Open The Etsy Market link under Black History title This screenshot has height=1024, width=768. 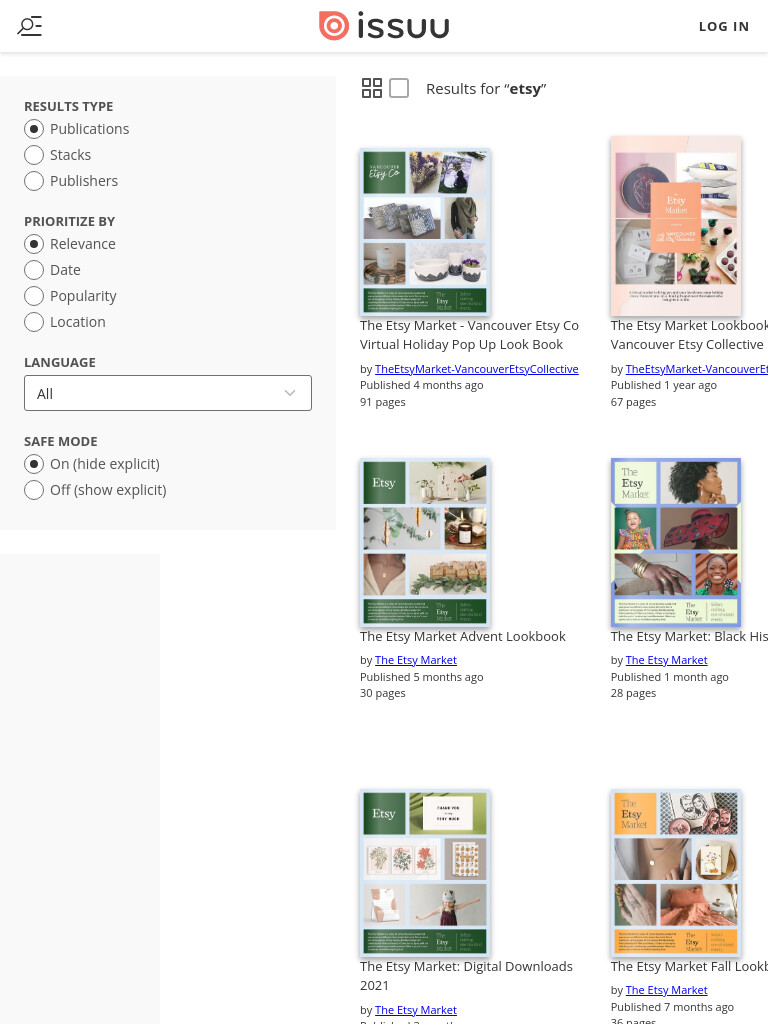coord(667,660)
